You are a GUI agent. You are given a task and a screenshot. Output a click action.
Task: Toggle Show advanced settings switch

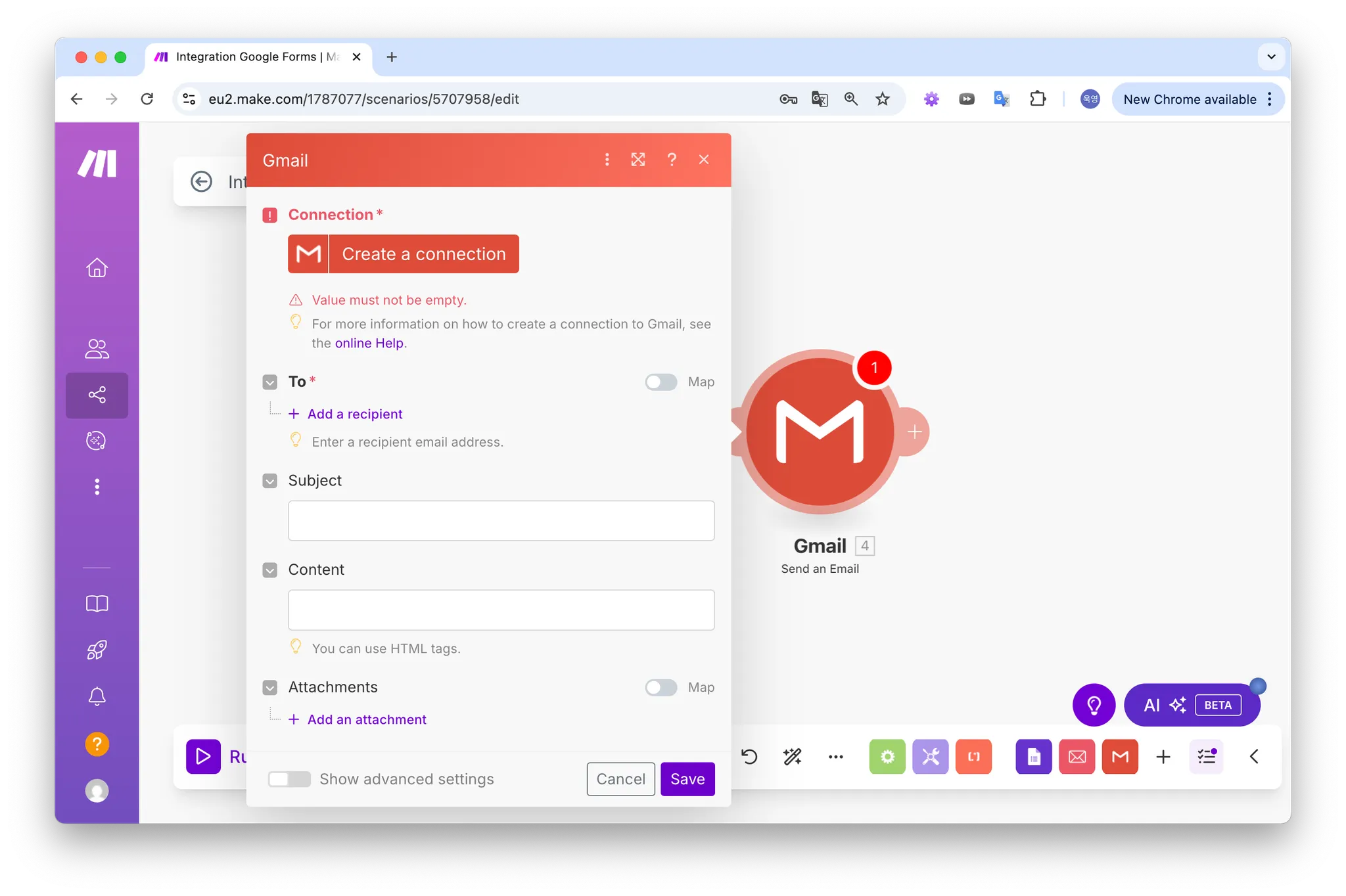pyautogui.click(x=289, y=779)
